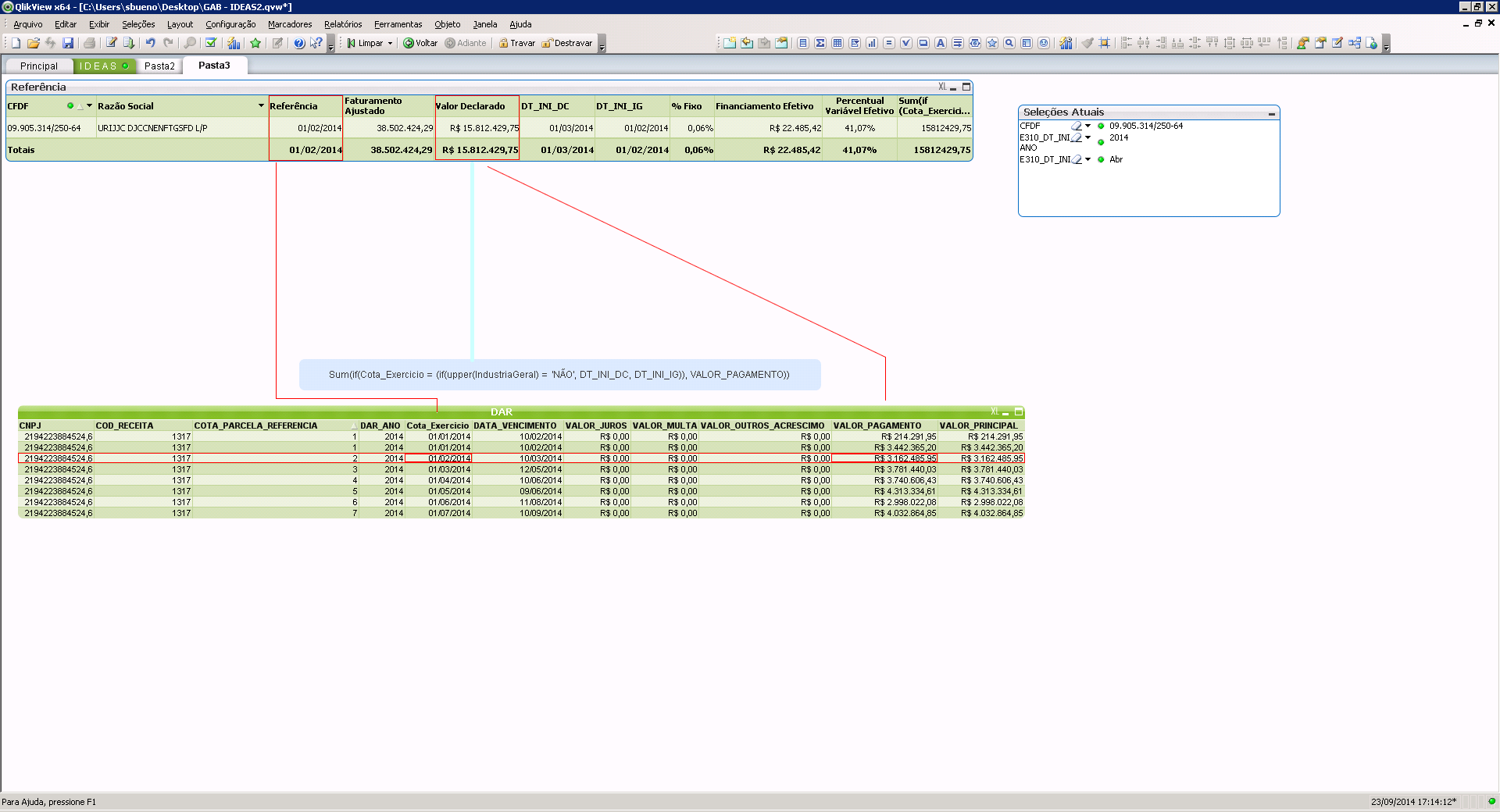Select DATA_VENCIMENTO cell 09/06/2014 in DAR
This screenshot has height=812, width=1500.
point(517,491)
